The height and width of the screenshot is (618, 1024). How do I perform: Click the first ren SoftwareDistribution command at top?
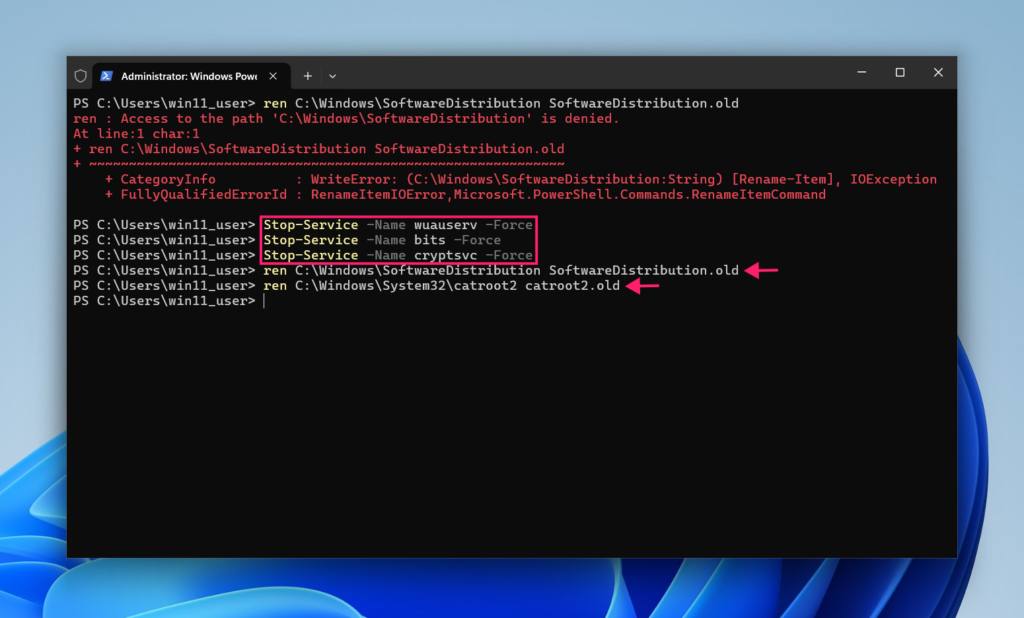click(501, 103)
